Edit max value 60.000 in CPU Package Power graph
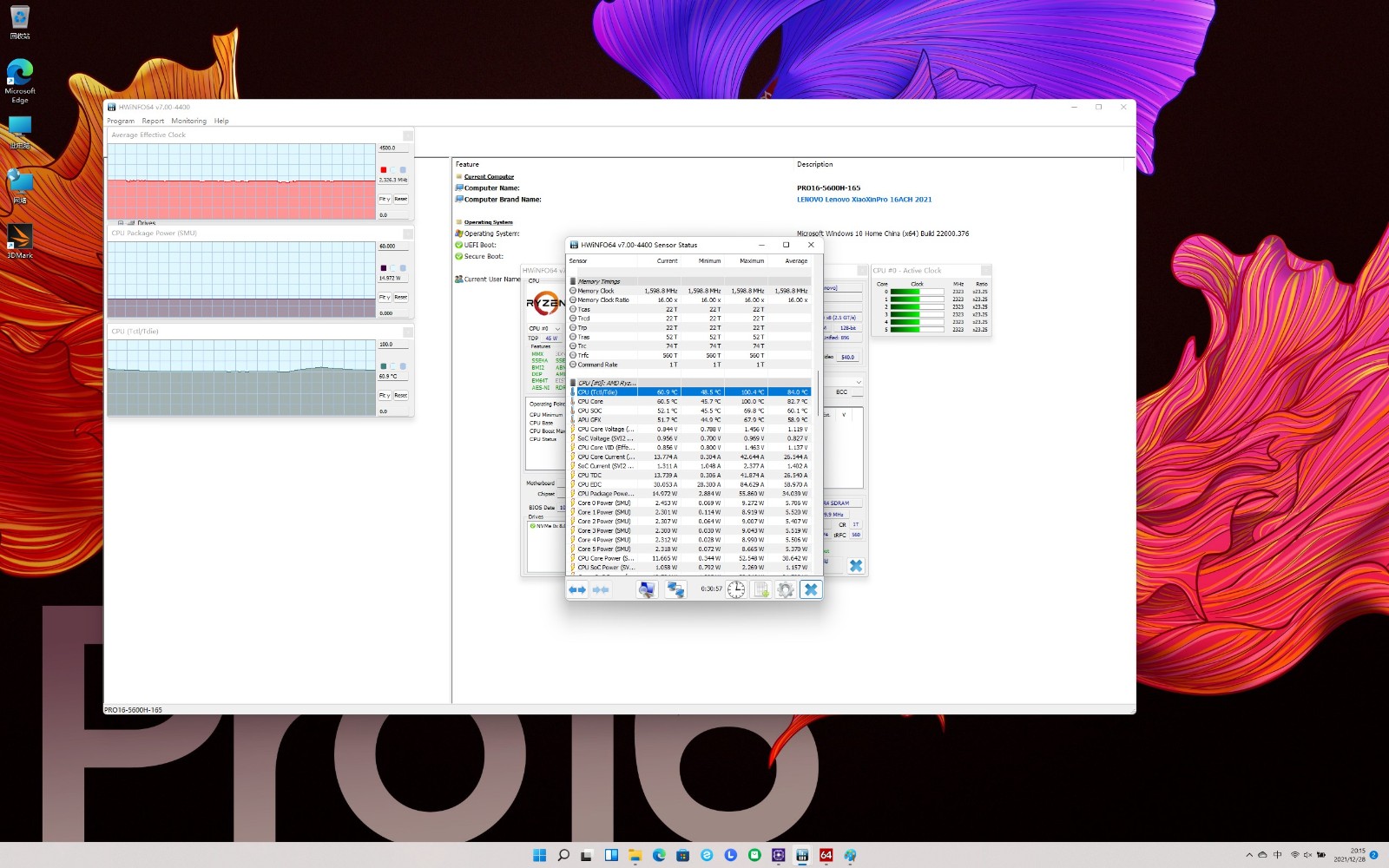The width and height of the screenshot is (1389, 868). tap(392, 246)
